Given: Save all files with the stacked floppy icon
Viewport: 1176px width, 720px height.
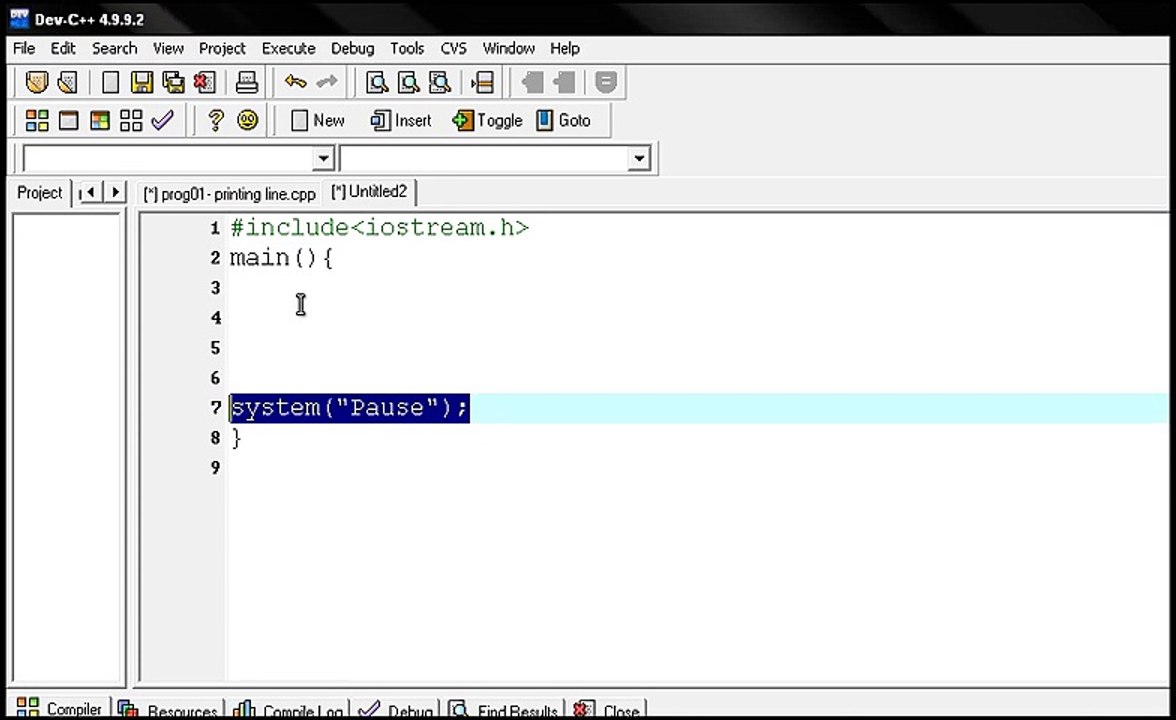Looking at the screenshot, I should point(173,82).
